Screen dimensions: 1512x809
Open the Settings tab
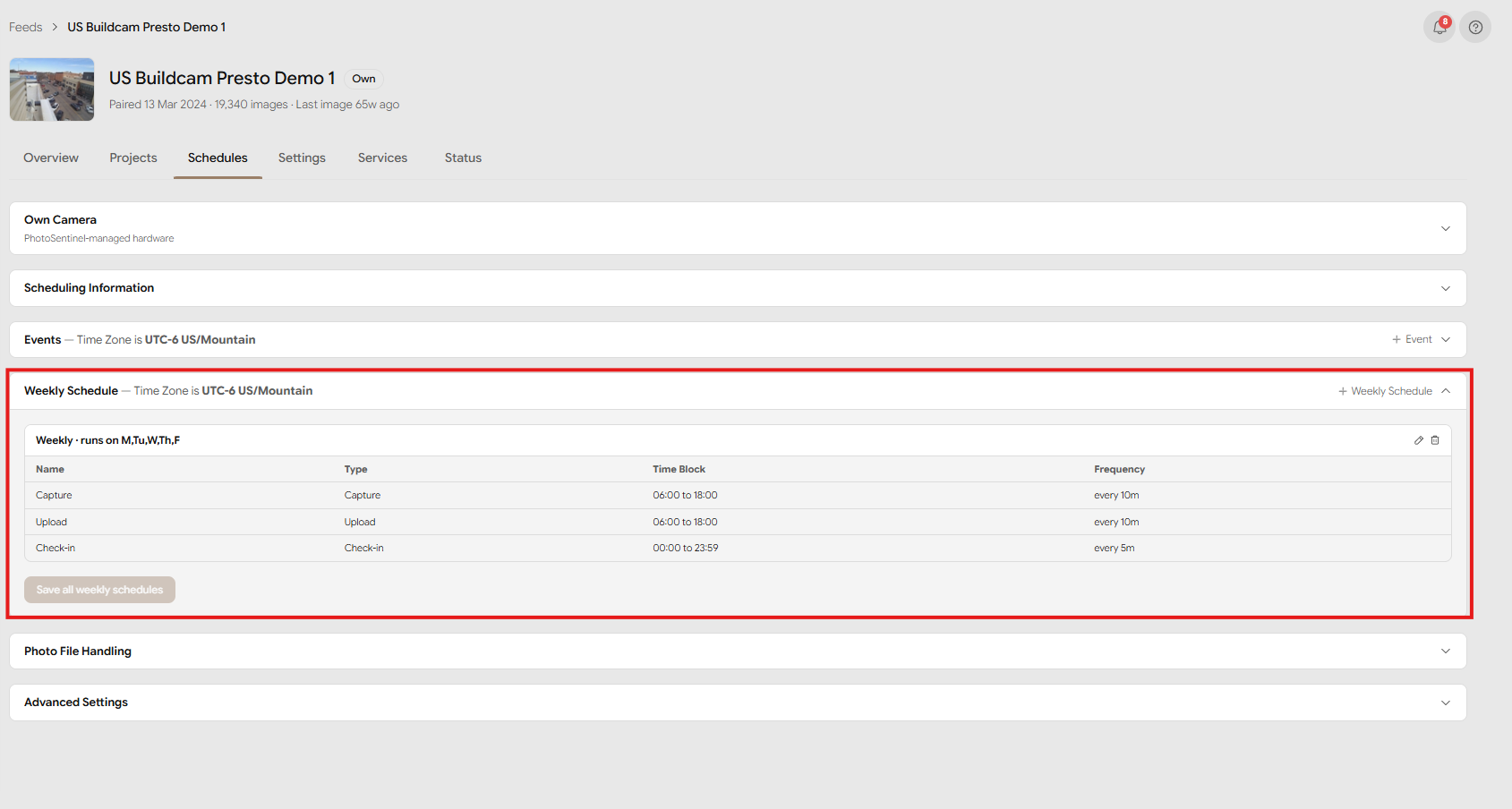pos(302,158)
